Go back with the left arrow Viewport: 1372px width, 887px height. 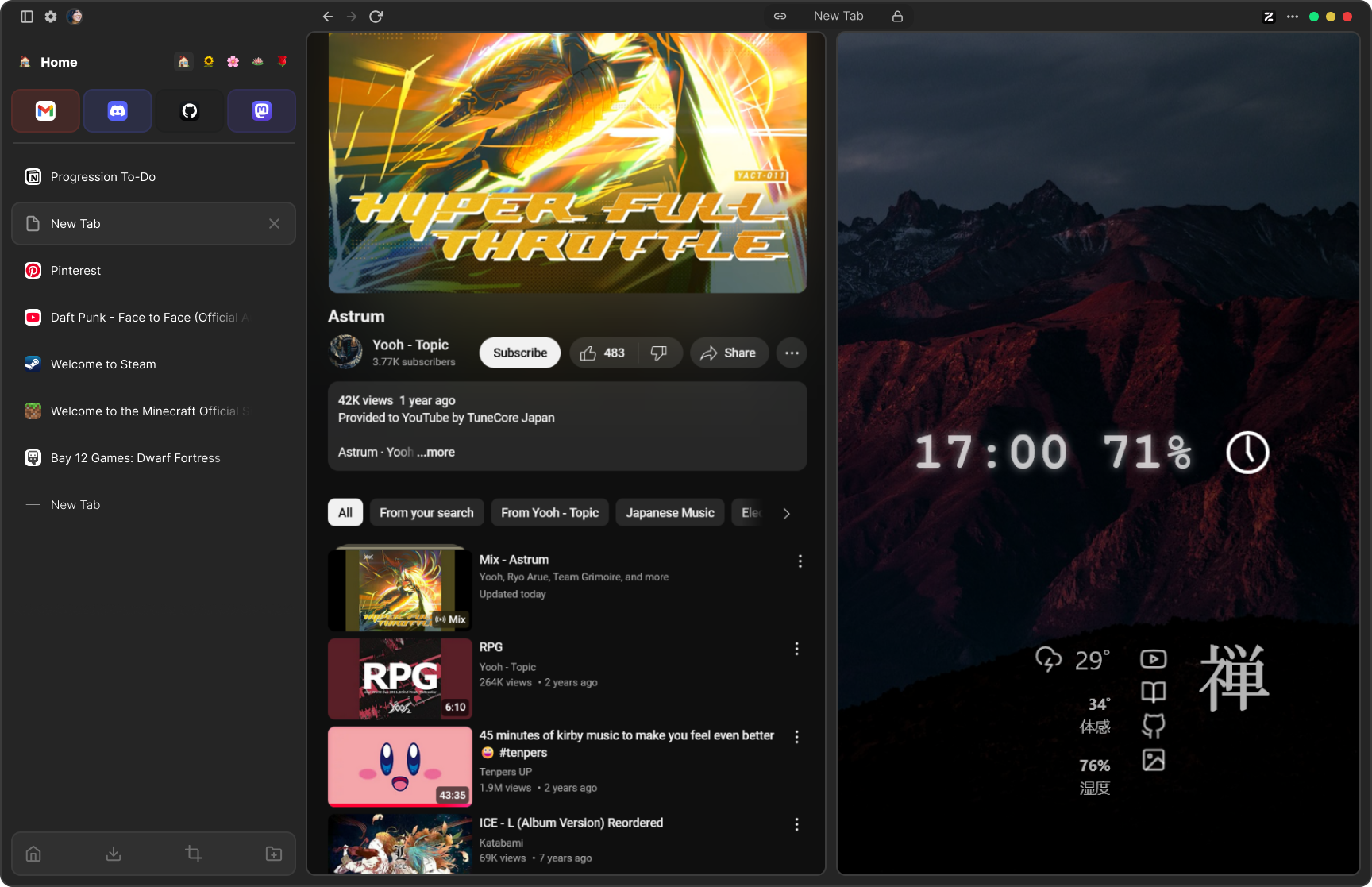[328, 17]
